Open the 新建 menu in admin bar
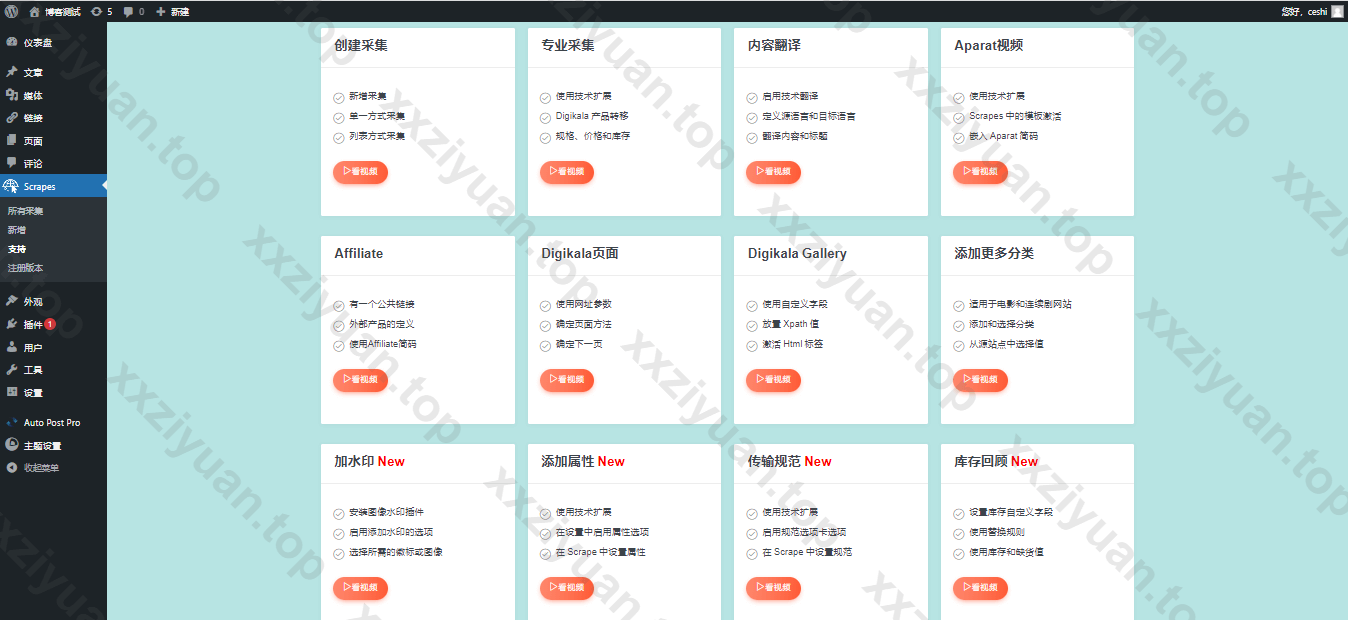This screenshot has height=620, width=1348. [173, 12]
